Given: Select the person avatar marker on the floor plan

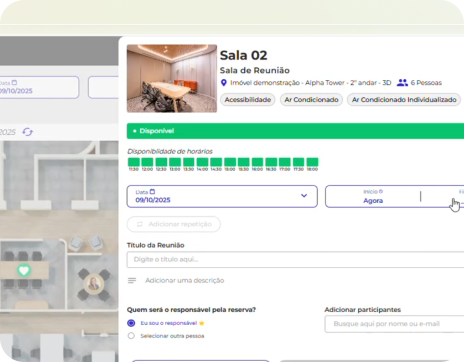Looking at the screenshot, I should pos(94,284).
